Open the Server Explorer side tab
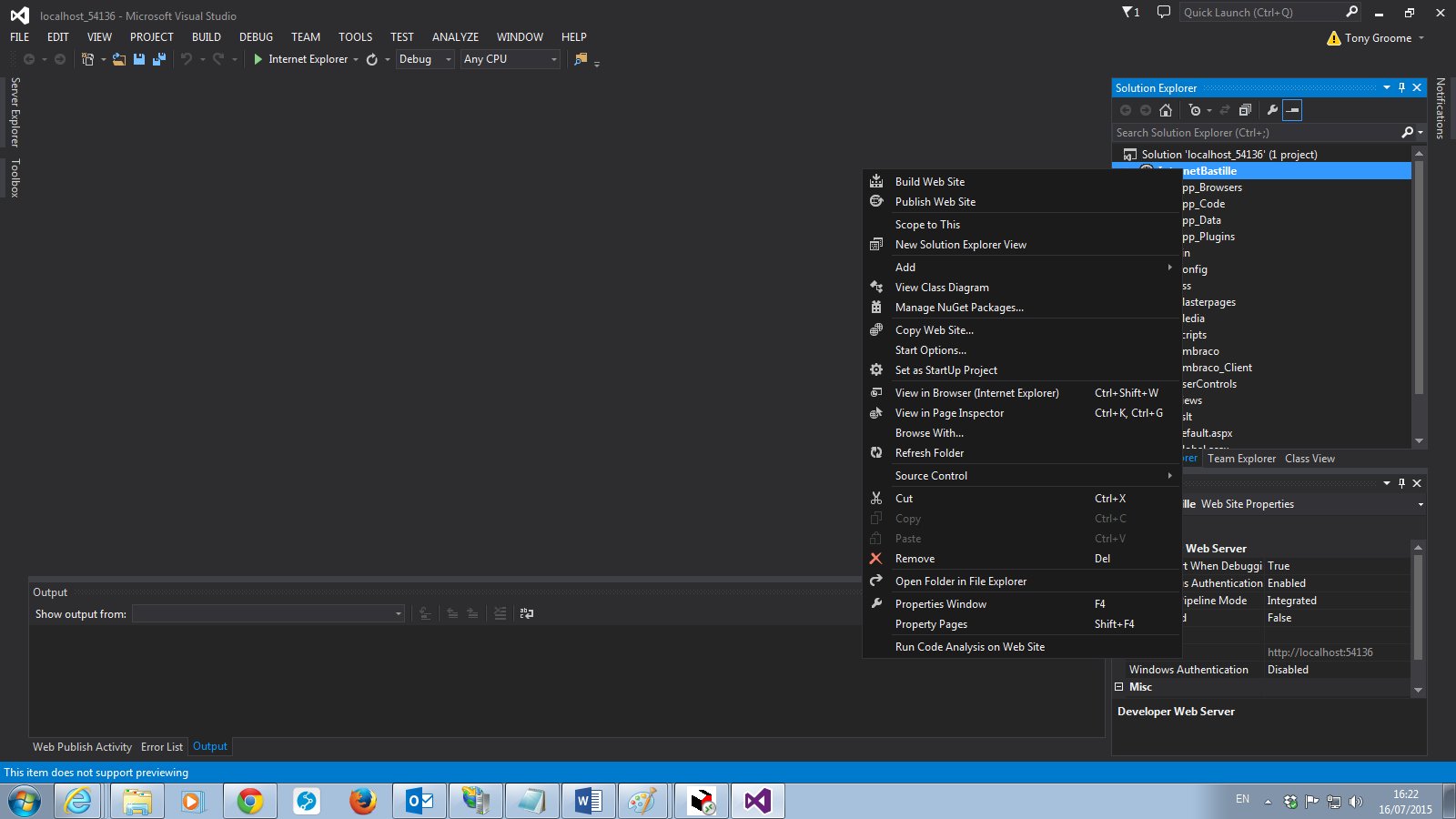 click(x=15, y=112)
